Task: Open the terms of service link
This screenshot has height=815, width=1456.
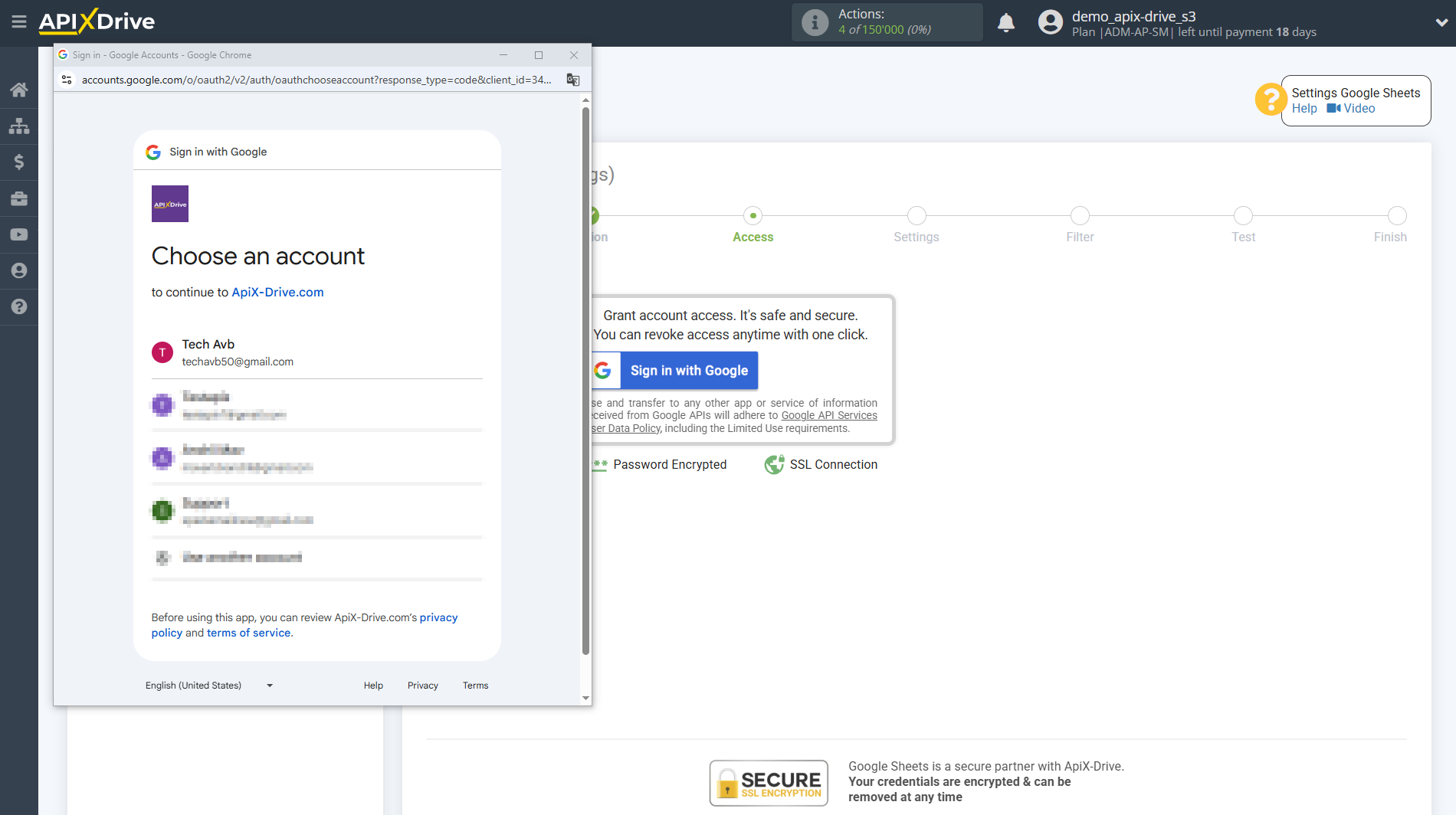Action: pos(249,633)
